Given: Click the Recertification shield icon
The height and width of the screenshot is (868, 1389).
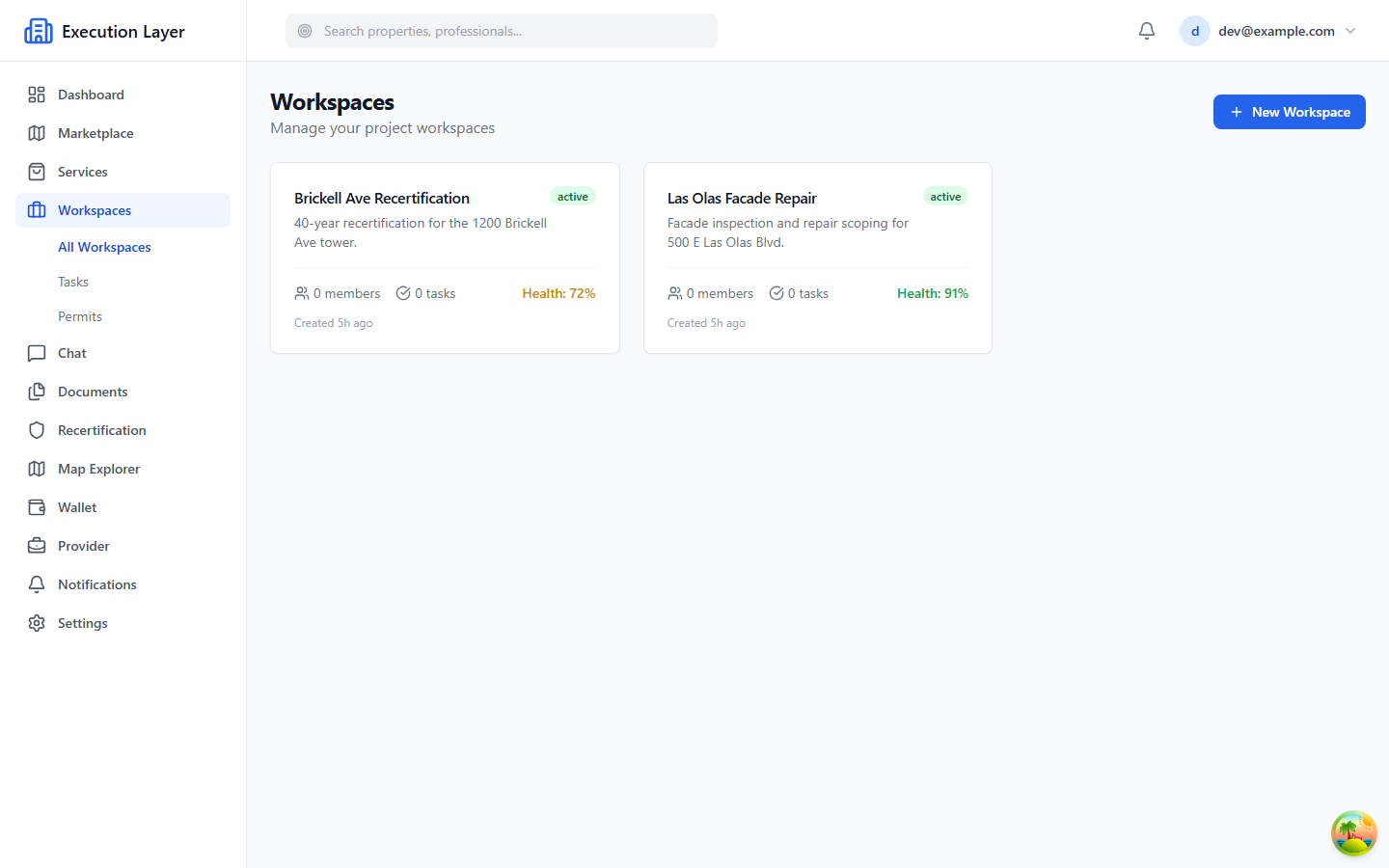Looking at the screenshot, I should click(x=37, y=430).
